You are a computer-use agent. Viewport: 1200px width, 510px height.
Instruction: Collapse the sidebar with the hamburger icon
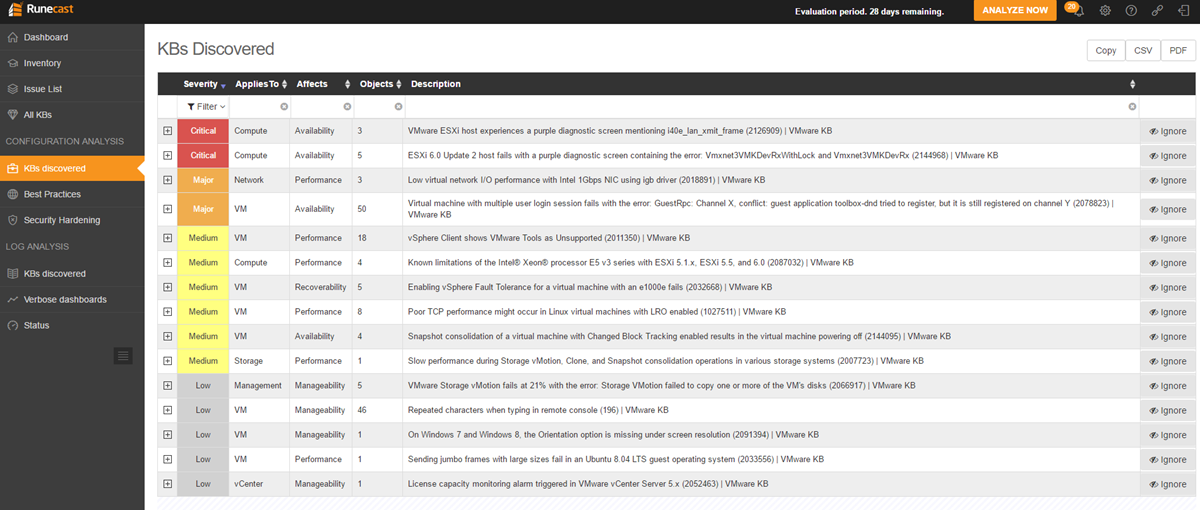pos(123,355)
